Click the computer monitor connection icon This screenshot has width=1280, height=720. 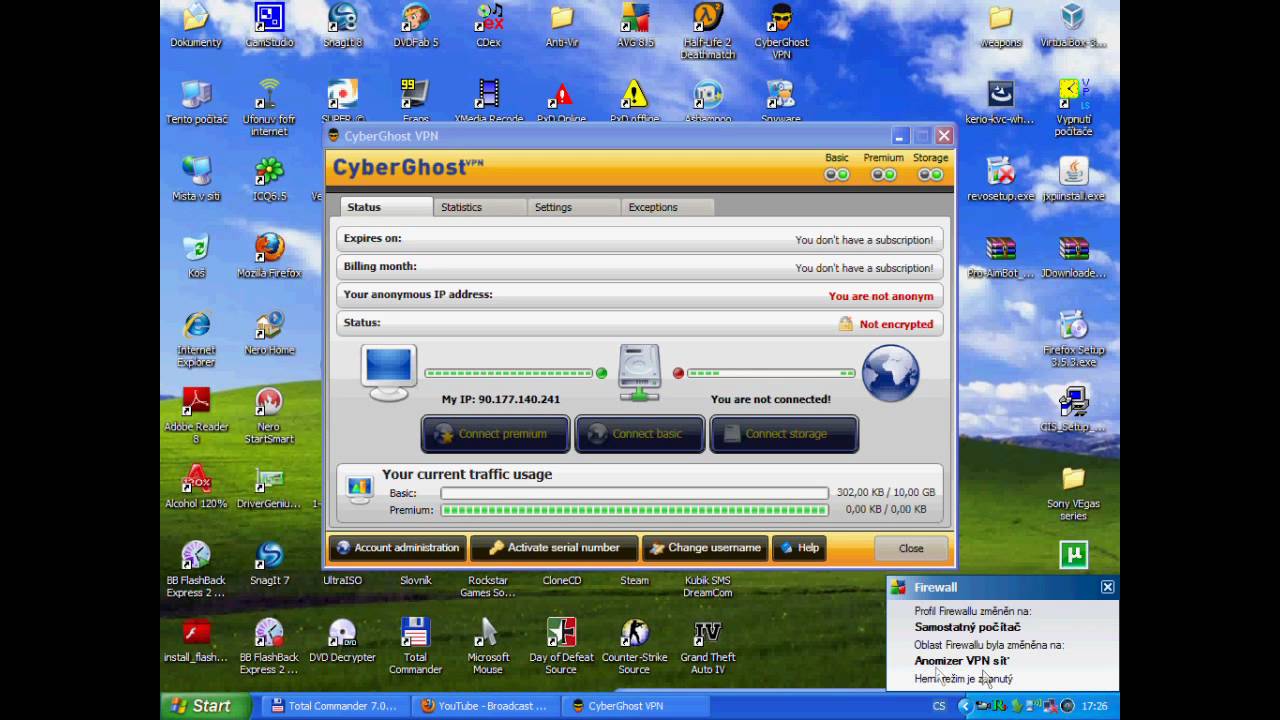point(388,373)
